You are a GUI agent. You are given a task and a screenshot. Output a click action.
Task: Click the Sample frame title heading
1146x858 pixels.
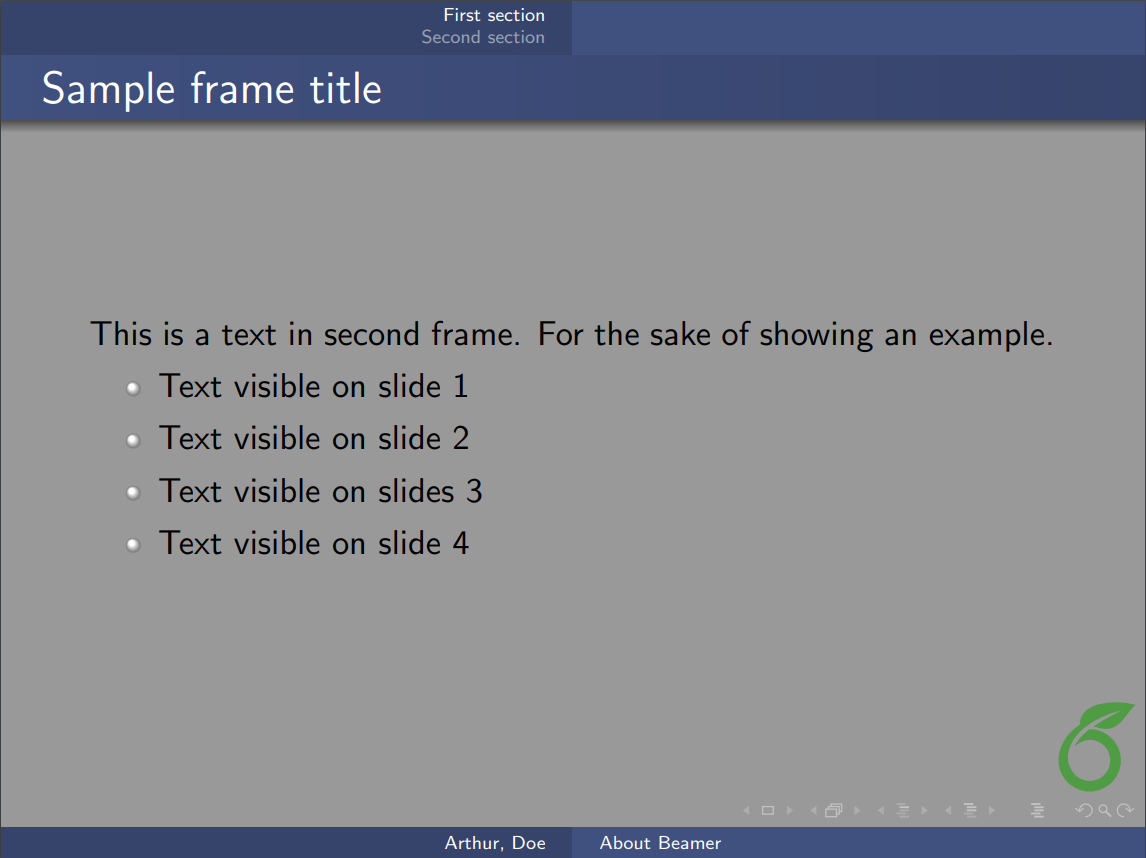point(212,89)
